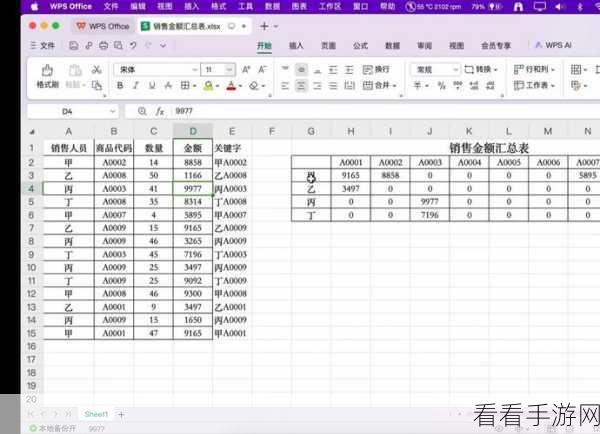
Task: Switch to the Insert (插入) ribbon tab
Action: click(x=296, y=46)
